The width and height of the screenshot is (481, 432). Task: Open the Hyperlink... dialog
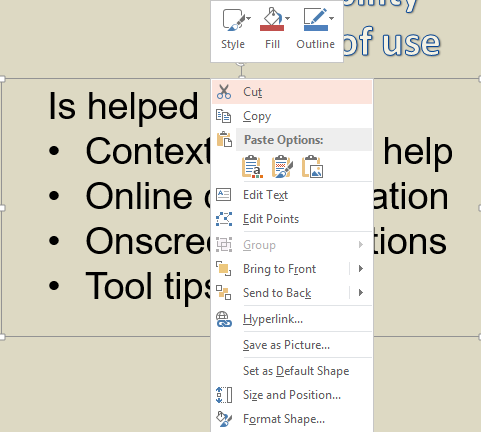[x=292, y=319]
